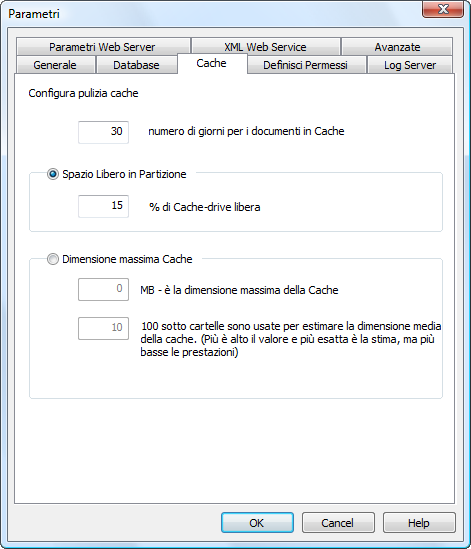Switch to Definisci Permessi tab

306,65
